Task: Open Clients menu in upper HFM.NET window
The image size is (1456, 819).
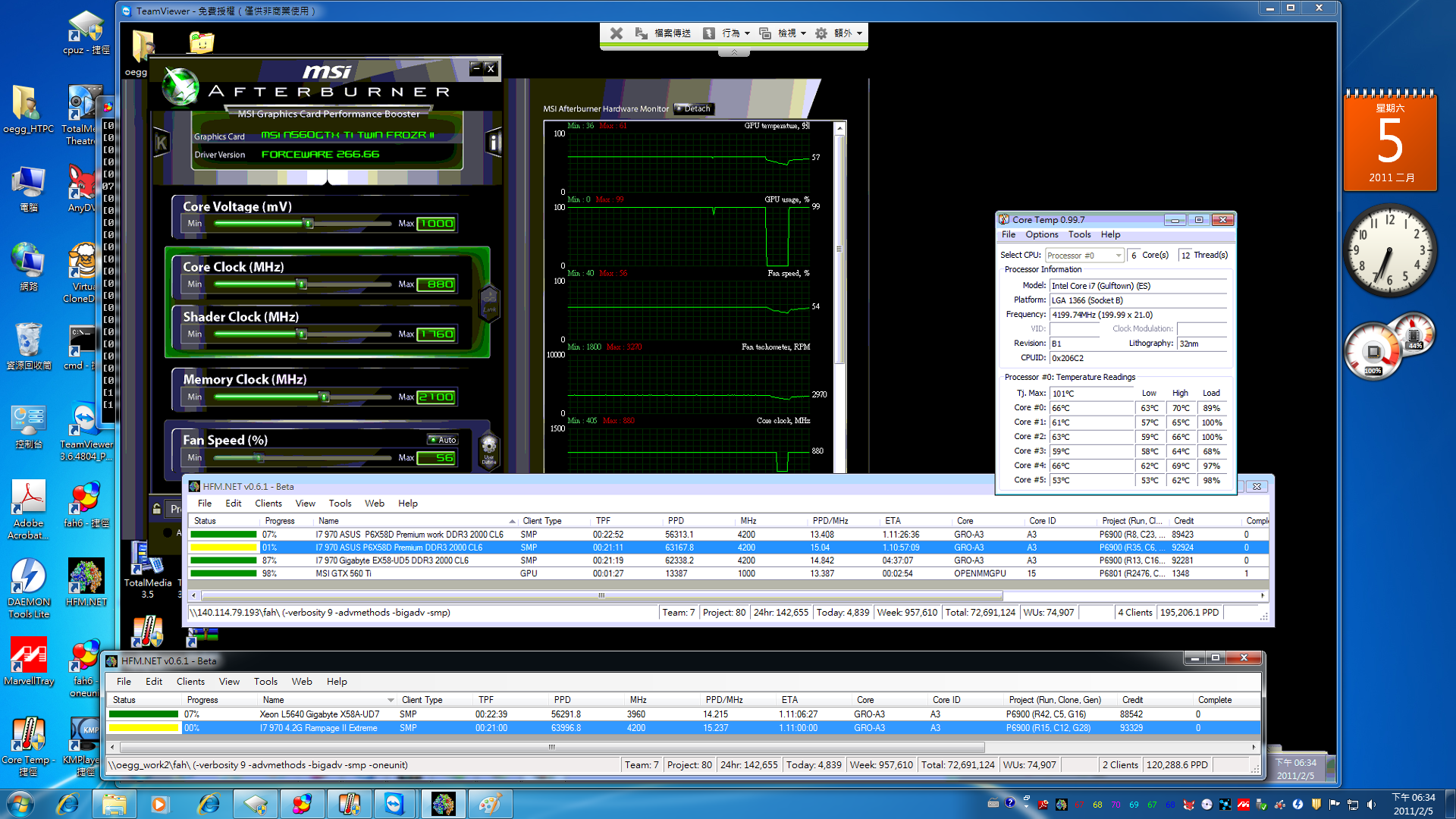Action: [268, 504]
